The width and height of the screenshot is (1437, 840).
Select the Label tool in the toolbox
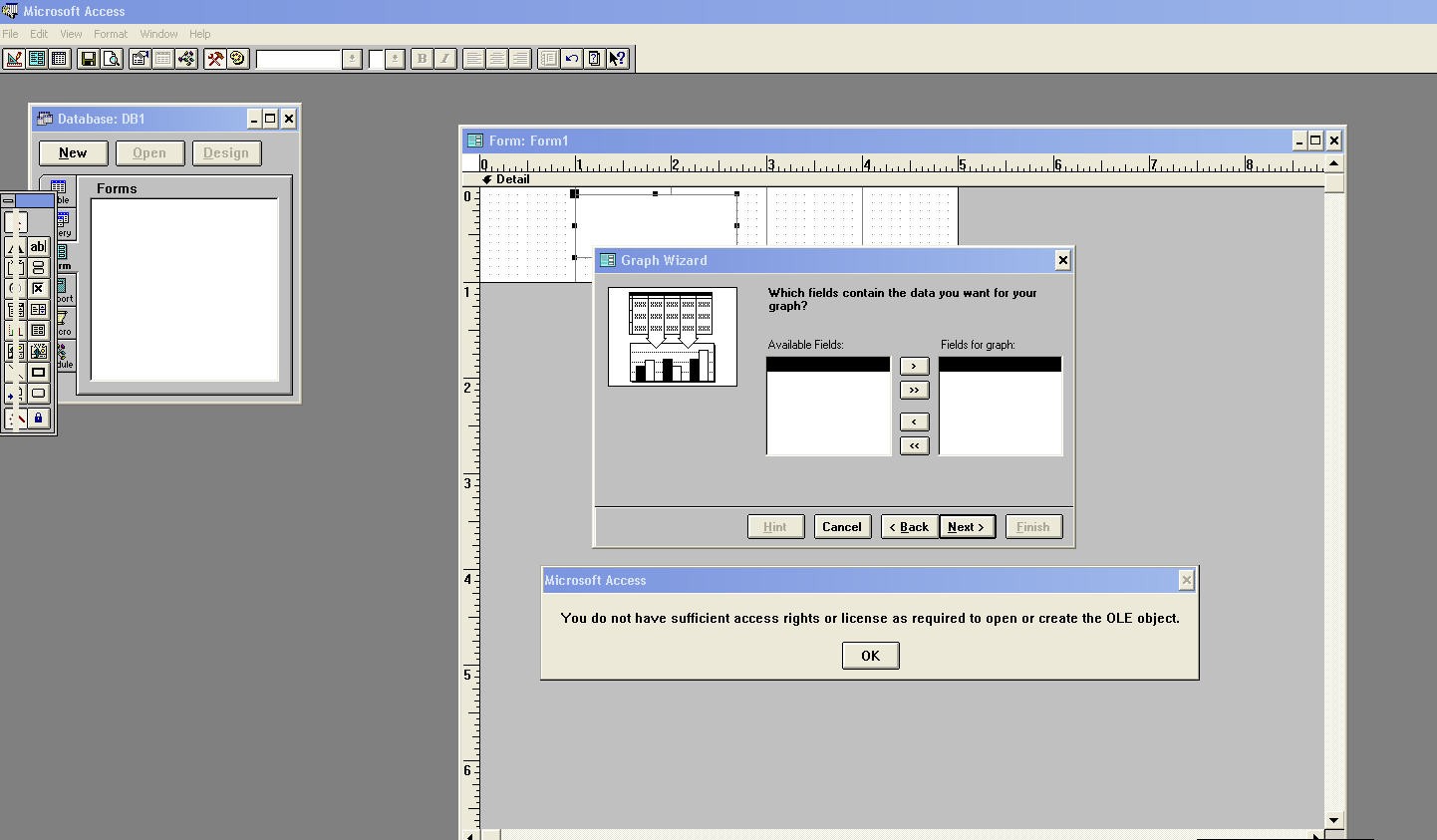coord(15,246)
